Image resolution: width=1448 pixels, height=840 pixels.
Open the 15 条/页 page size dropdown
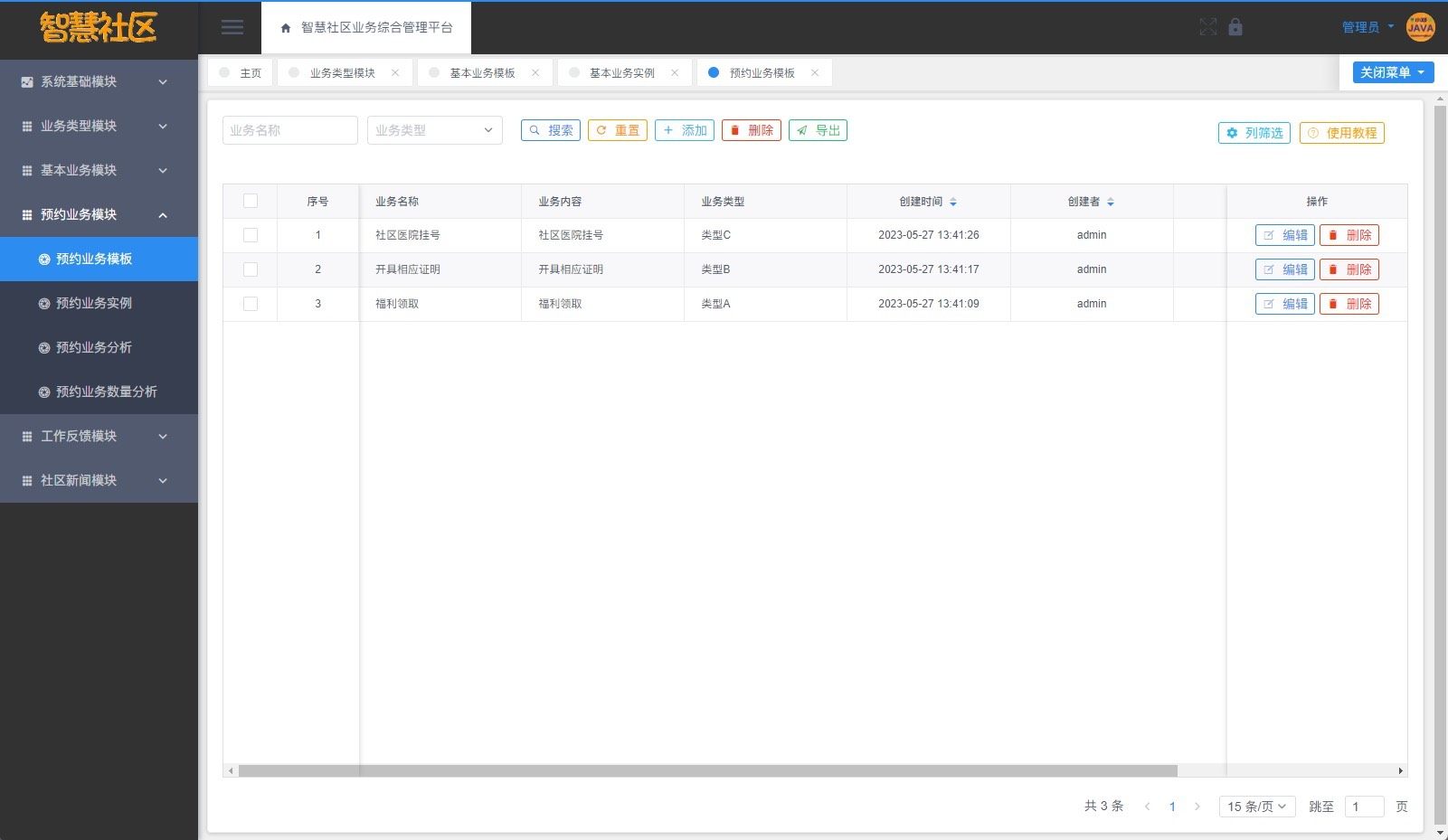pos(1256,807)
